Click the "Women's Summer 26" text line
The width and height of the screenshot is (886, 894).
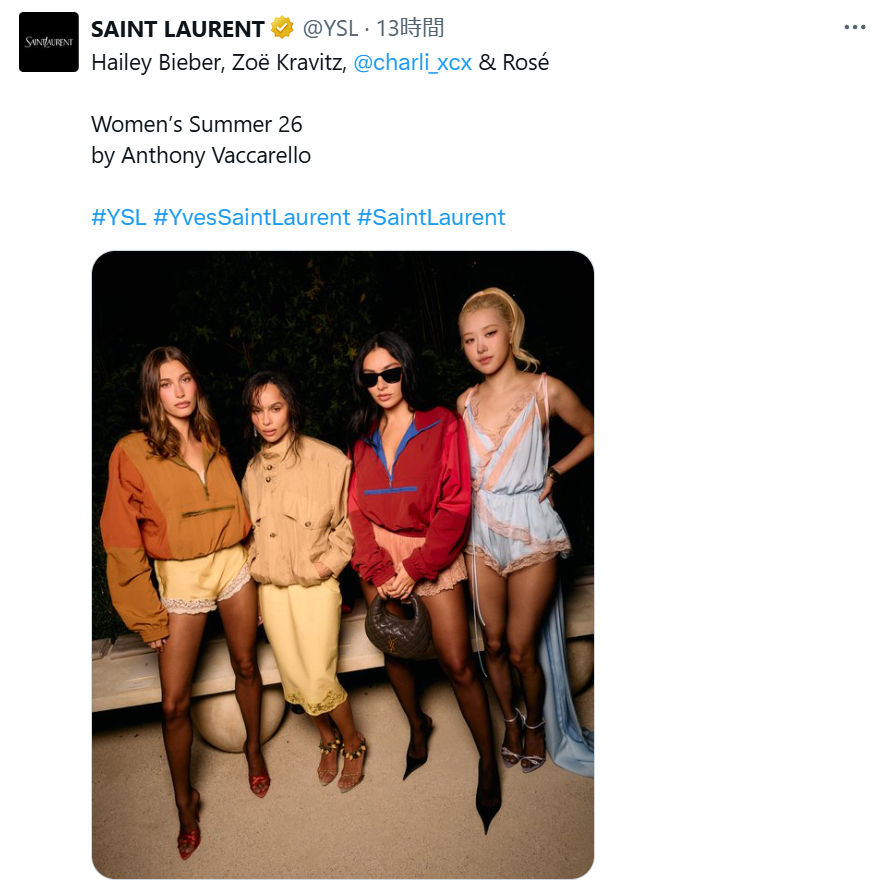(x=197, y=124)
